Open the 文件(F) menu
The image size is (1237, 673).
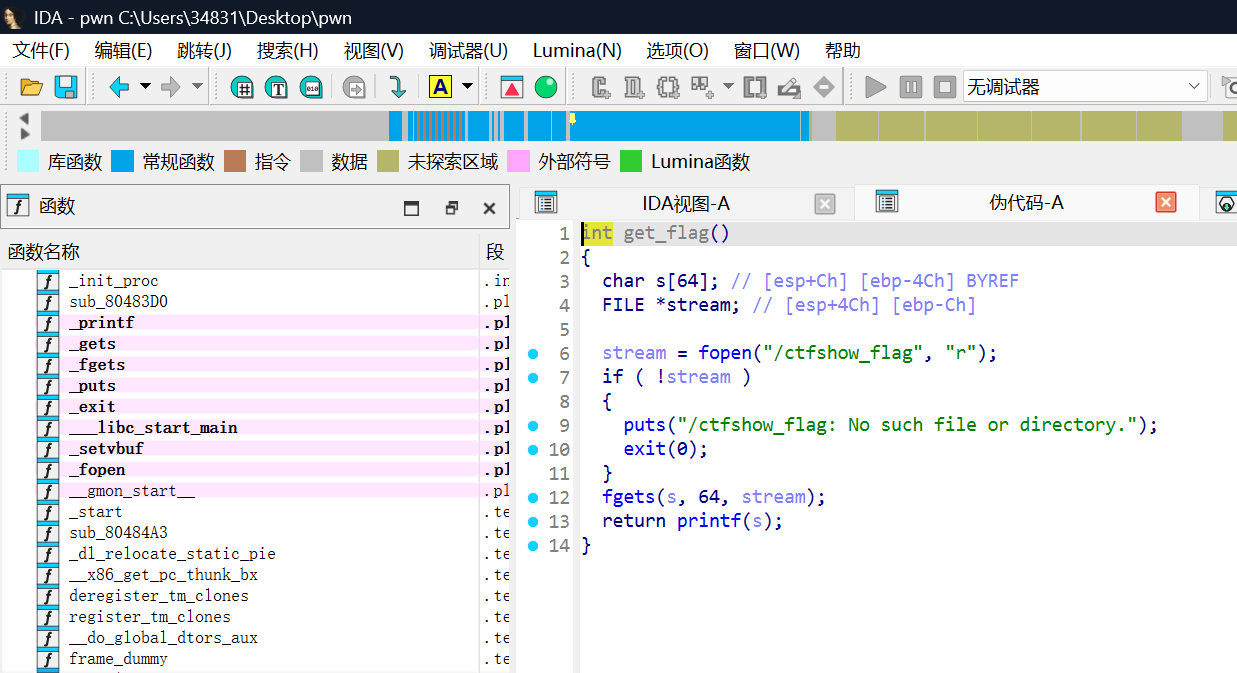pos(41,50)
